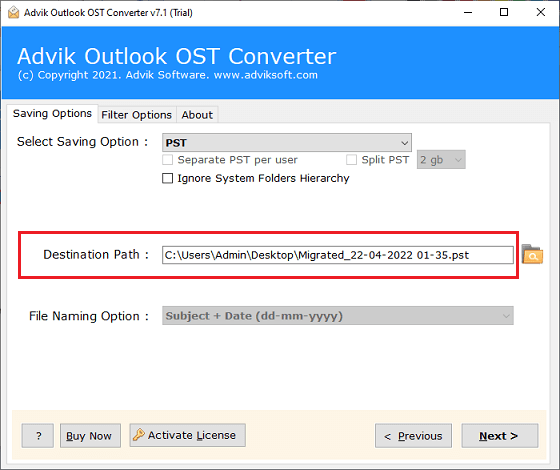560x470 pixels.
Task: Go back with the Previous button
Action: (413, 435)
